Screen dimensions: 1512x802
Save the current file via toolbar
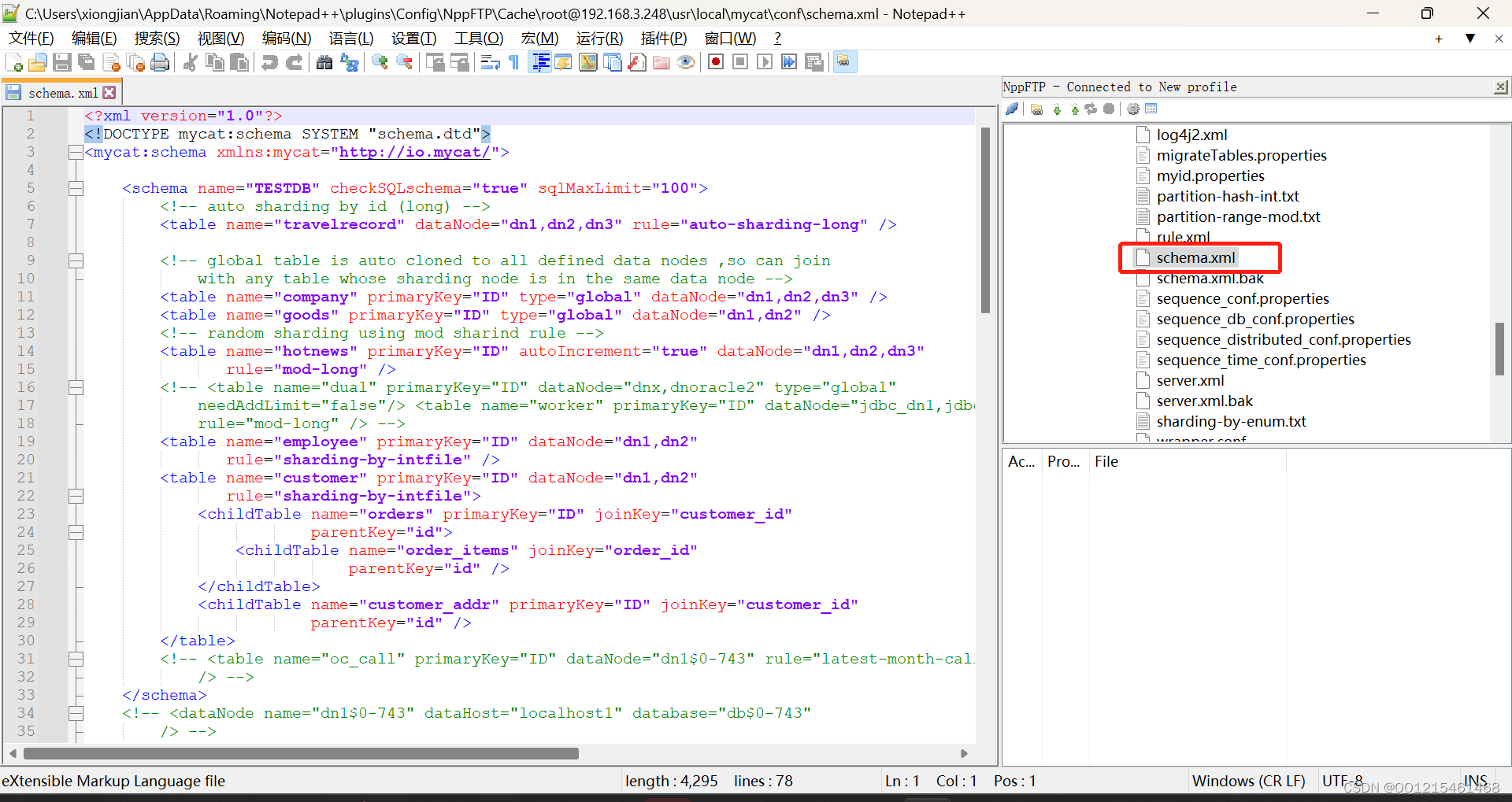tap(62, 62)
